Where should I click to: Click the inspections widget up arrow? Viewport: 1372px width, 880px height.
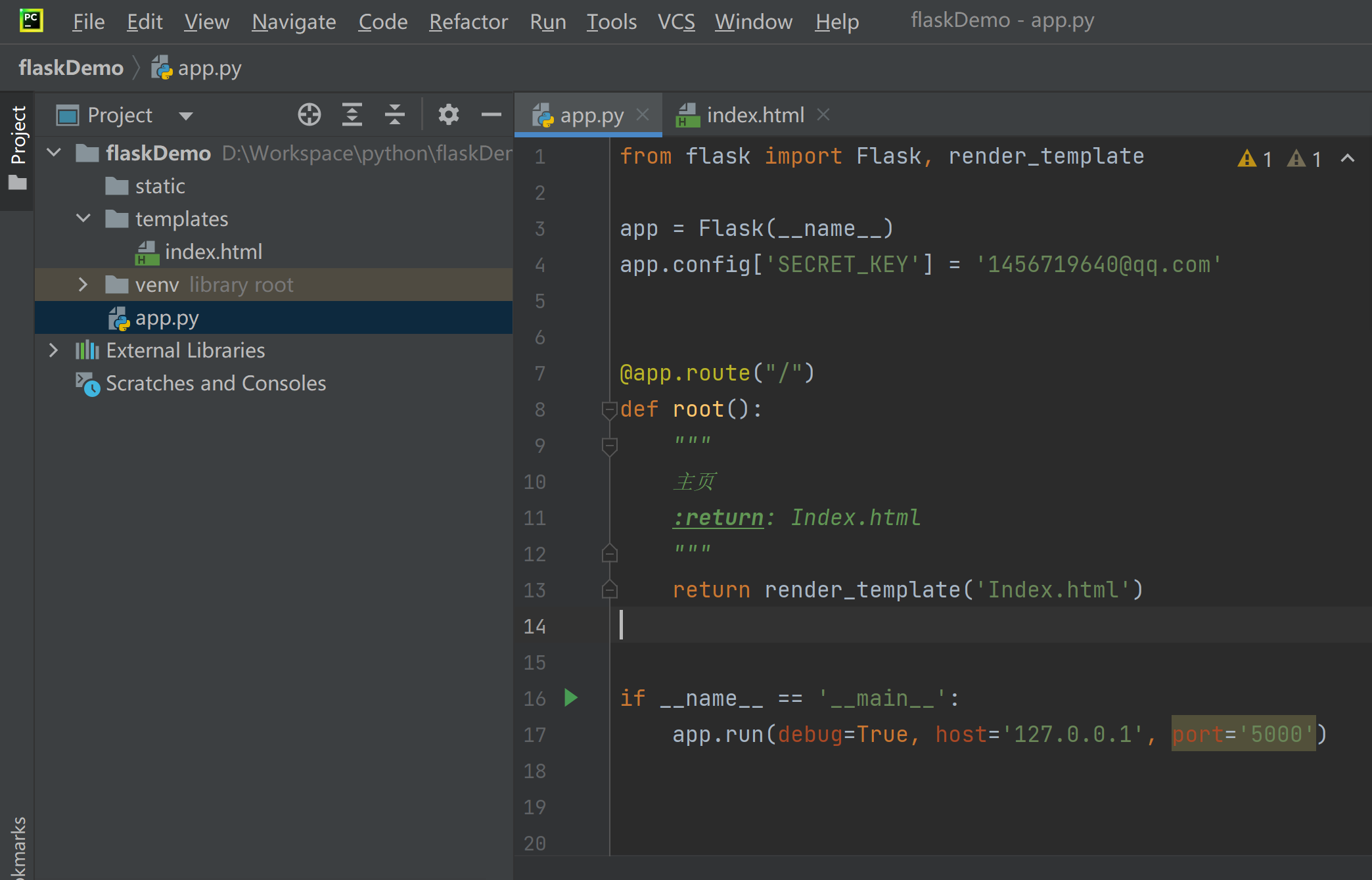pyautogui.click(x=1347, y=158)
